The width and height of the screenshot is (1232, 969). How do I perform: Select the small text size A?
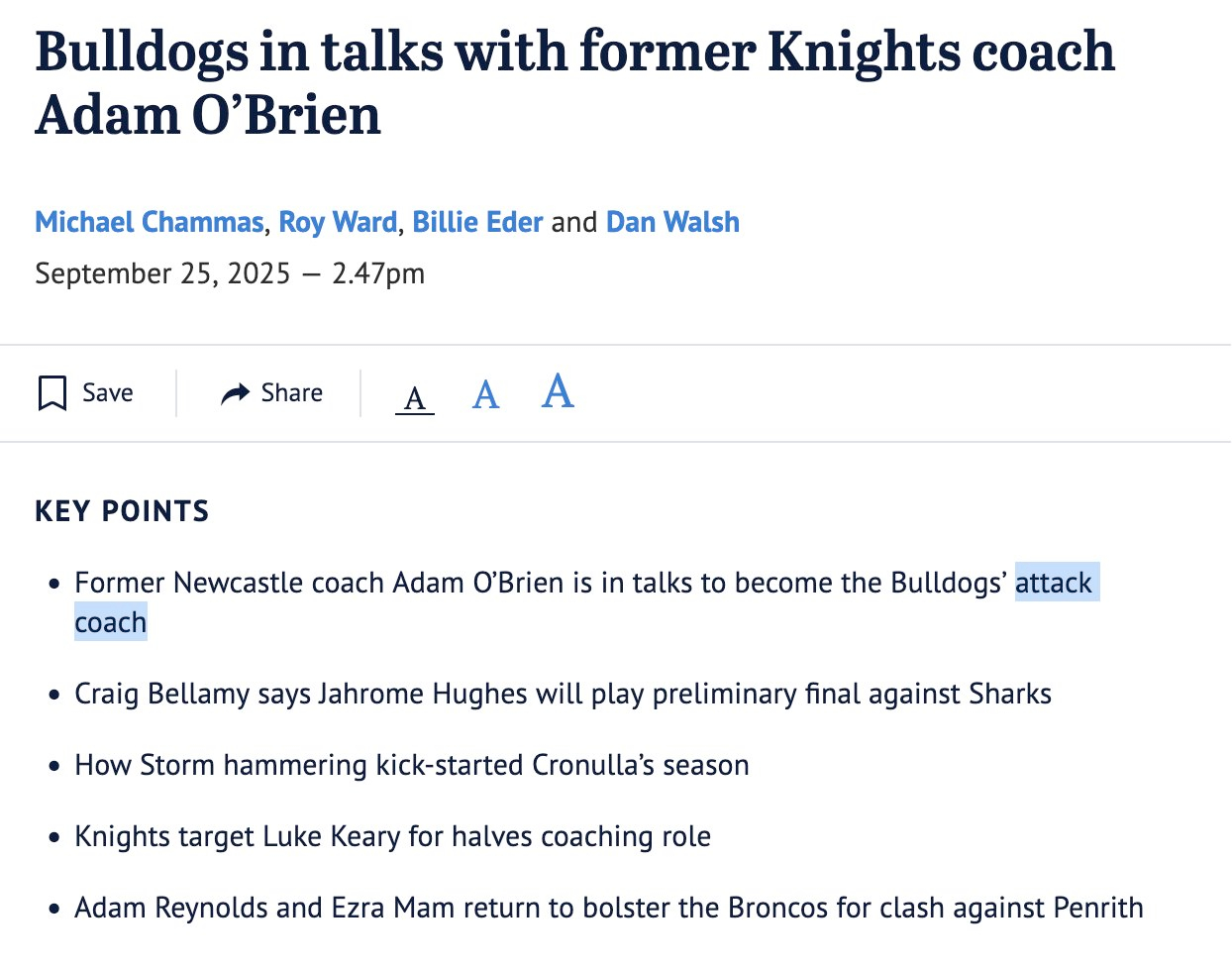pyautogui.click(x=415, y=398)
